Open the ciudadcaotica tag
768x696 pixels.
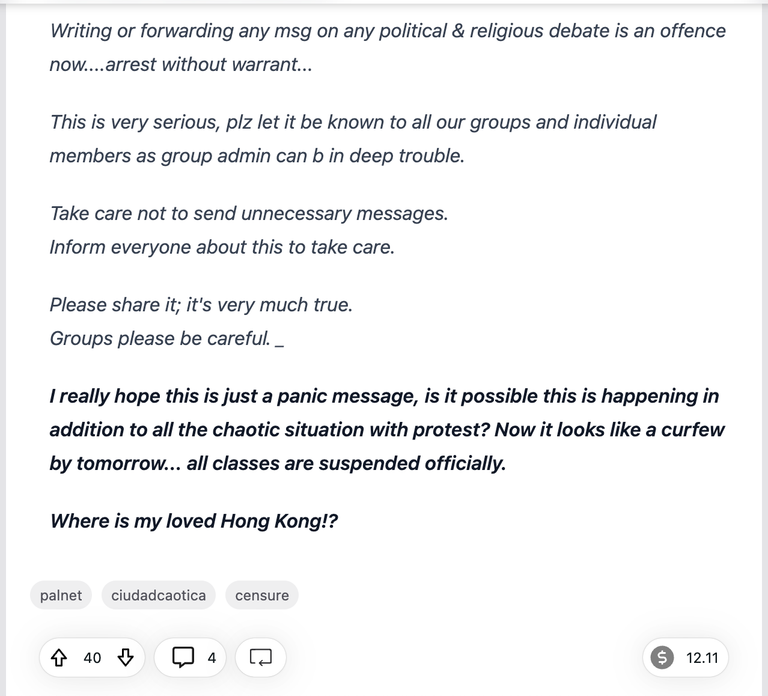(x=158, y=595)
